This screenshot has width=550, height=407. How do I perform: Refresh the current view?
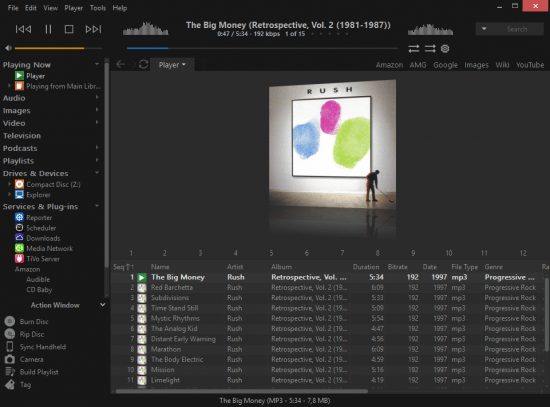143,64
